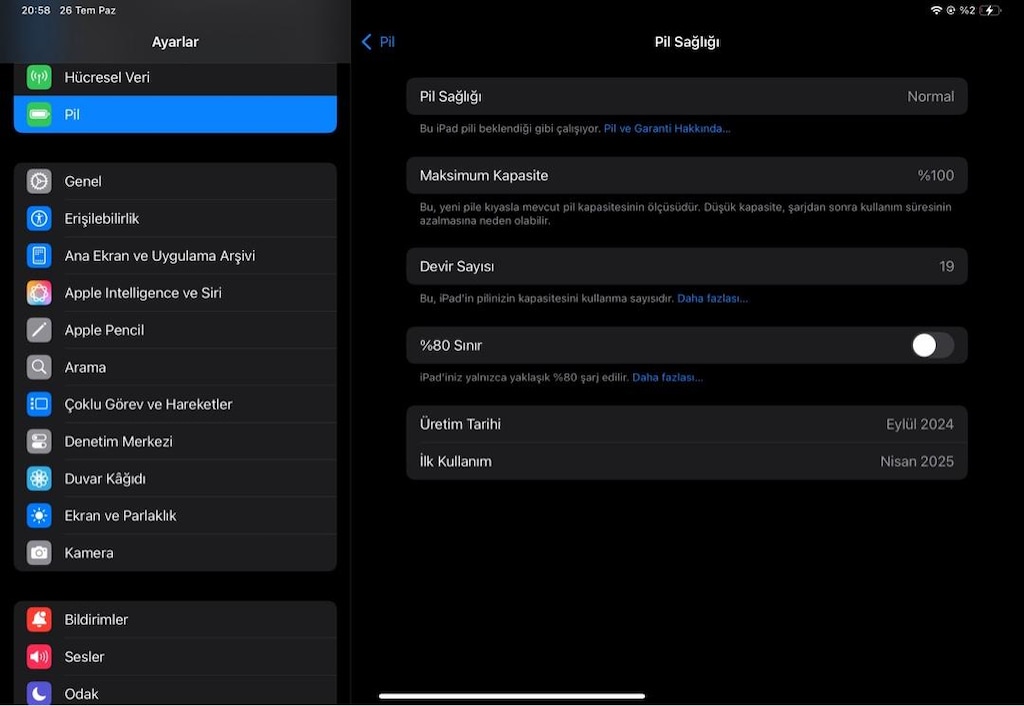Tap the Kamera icon
Viewport: 1024px width, 706px height.
click(x=39, y=553)
